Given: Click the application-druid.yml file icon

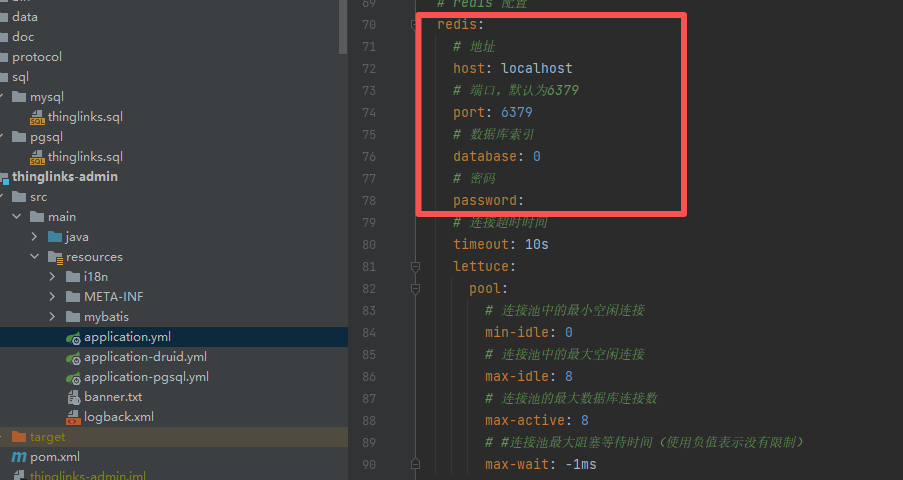Looking at the screenshot, I should (x=73, y=357).
